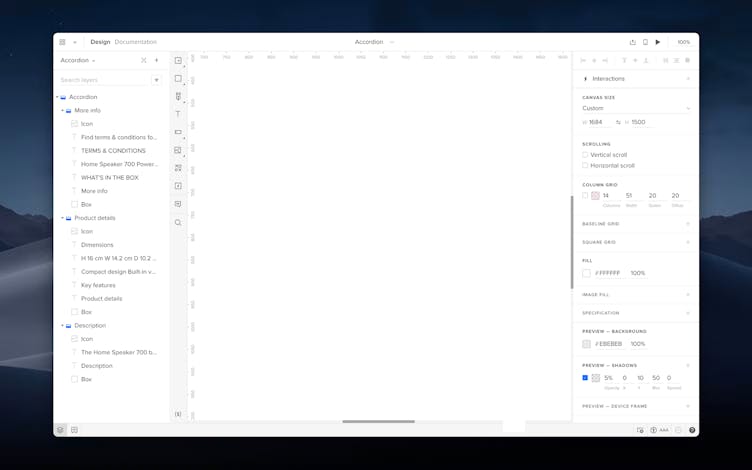Select the Box layer under Product details
The height and width of the screenshot is (470, 752).
pyautogui.click(x=86, y=312)
